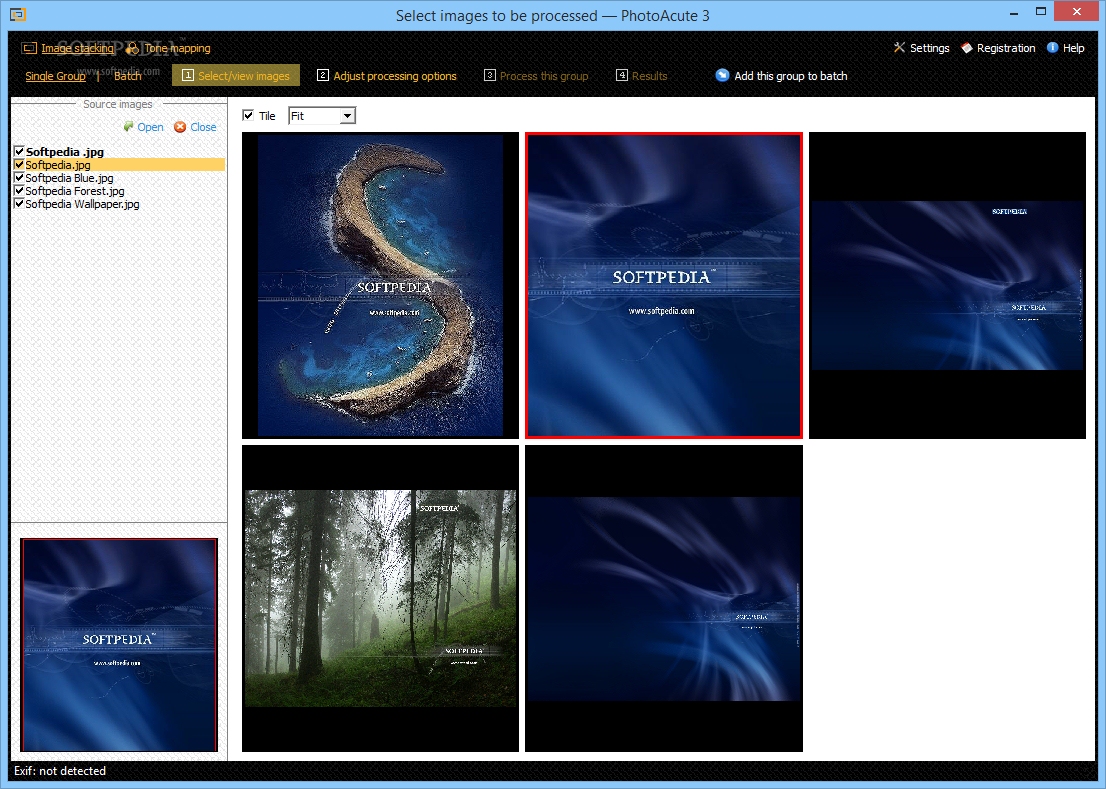The width and height of the screenshot is (1106, 789).
Task: Switch to Batch mode
Action: [128, 76]
